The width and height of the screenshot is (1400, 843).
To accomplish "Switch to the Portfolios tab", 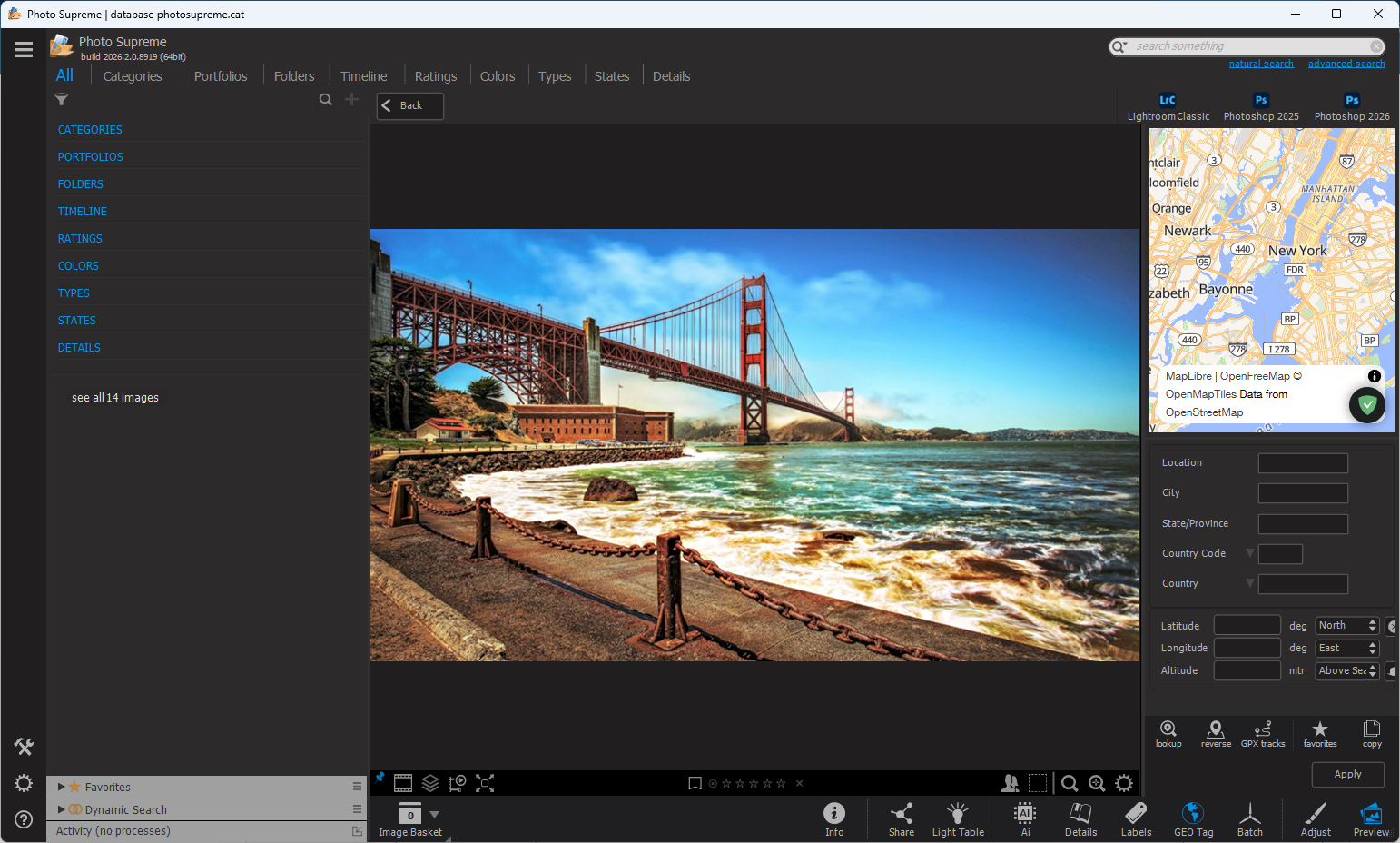I will 221,76.
